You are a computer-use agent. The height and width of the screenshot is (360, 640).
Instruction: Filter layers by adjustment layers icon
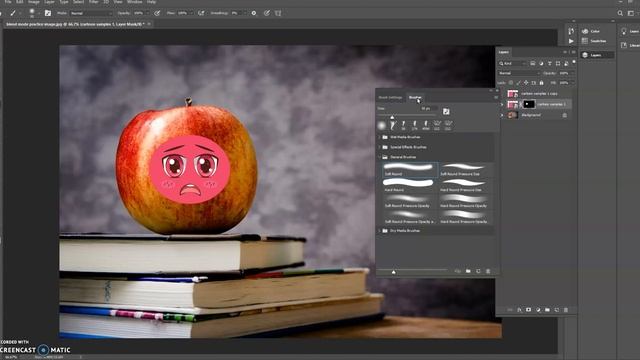pos(541,63)
